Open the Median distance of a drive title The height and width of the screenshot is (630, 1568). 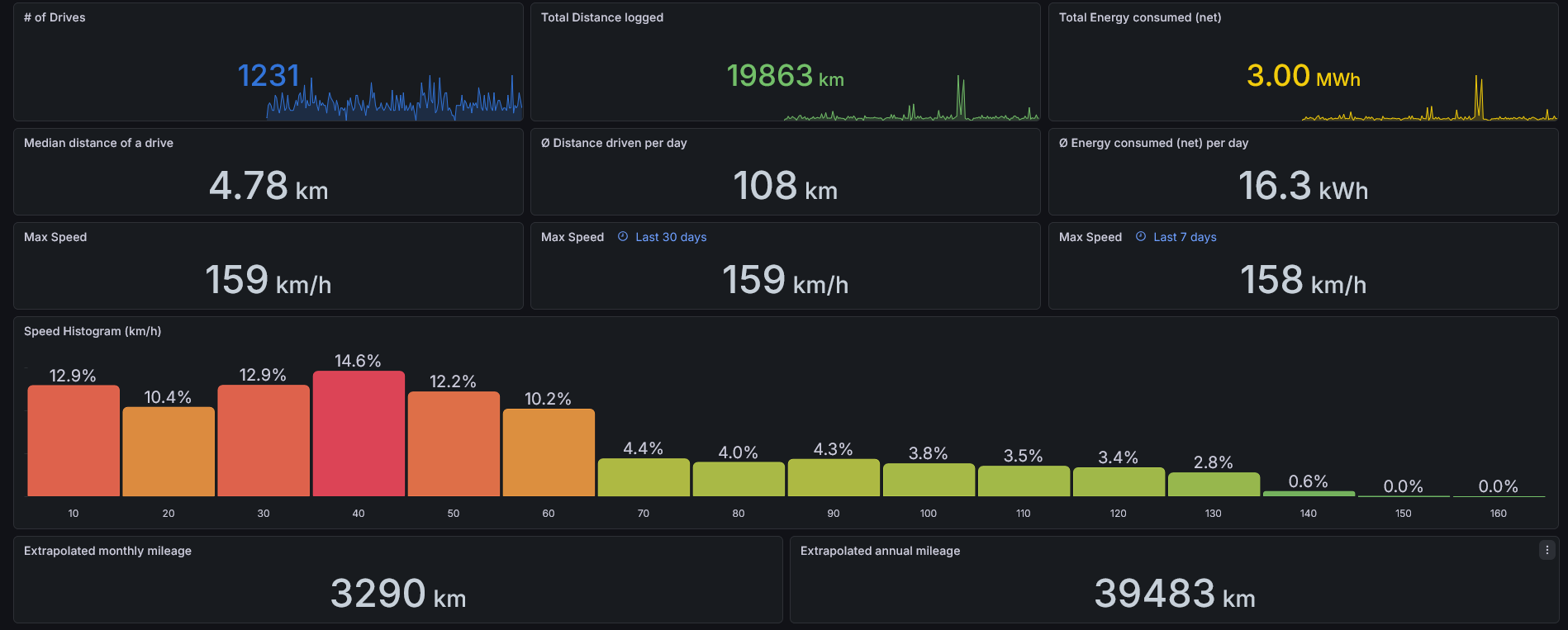coord(98,143)
